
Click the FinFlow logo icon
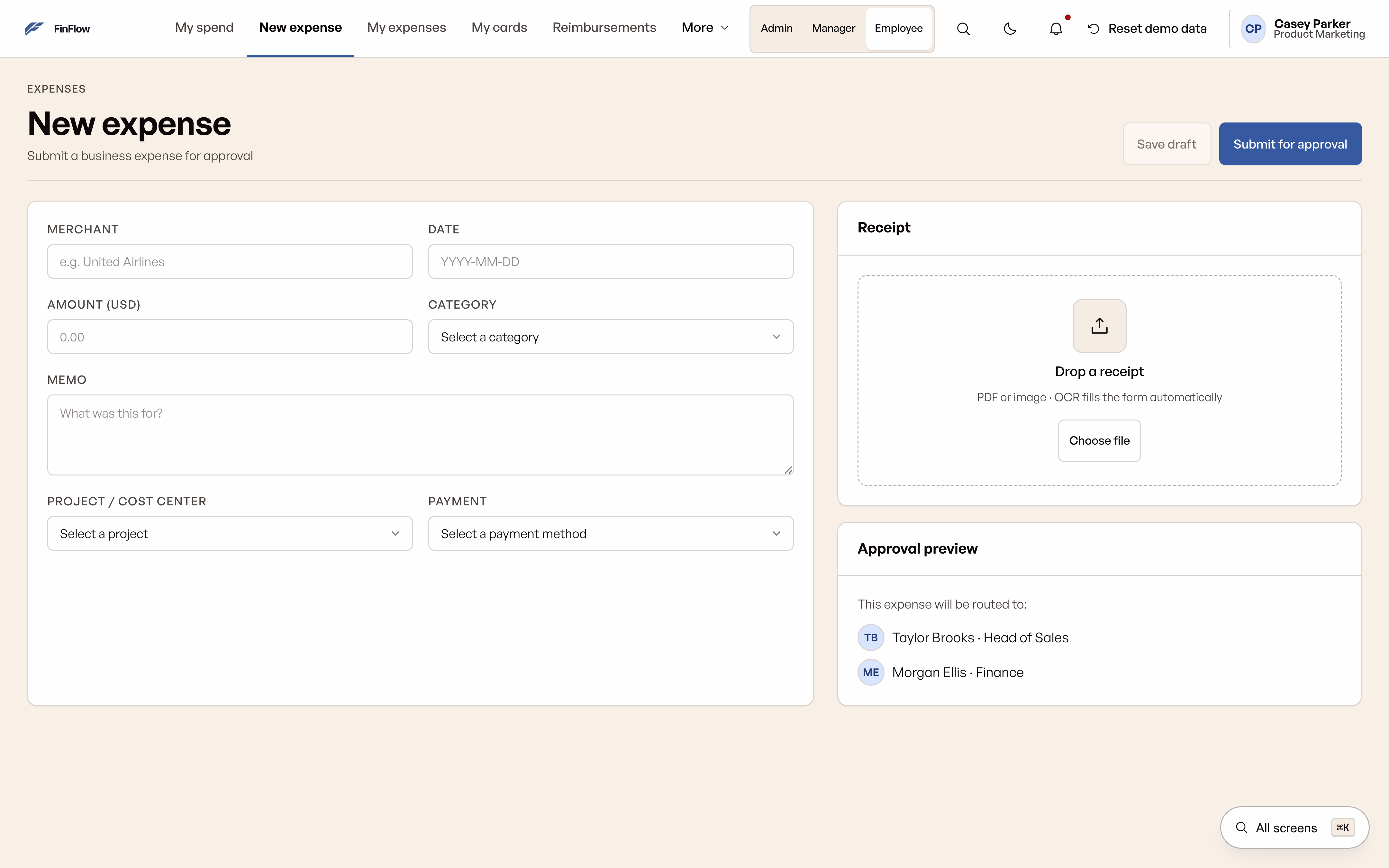click(x=34, y=29)
